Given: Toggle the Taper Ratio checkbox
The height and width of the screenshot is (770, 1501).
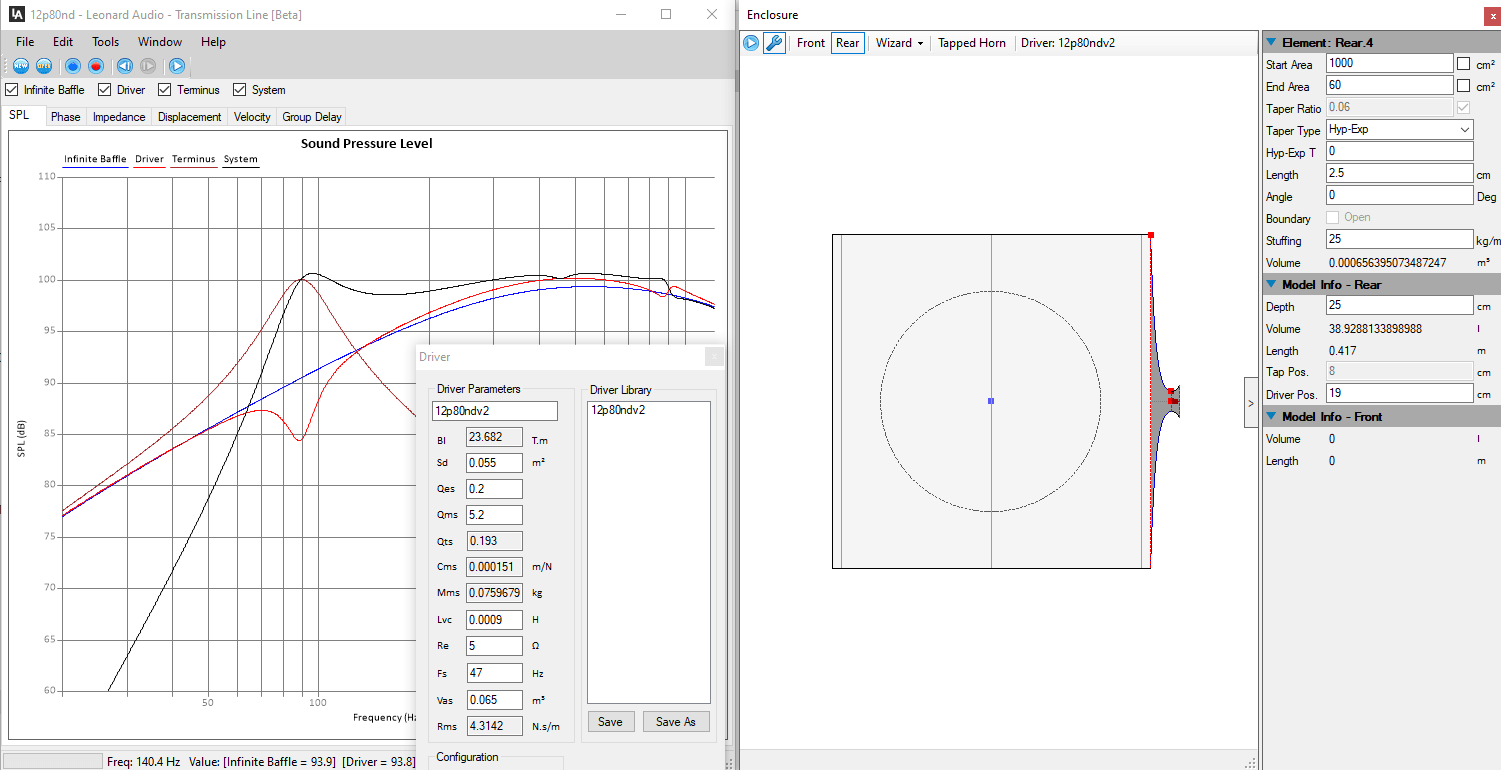Looking at the screenshot, I should pos(1464,108).
